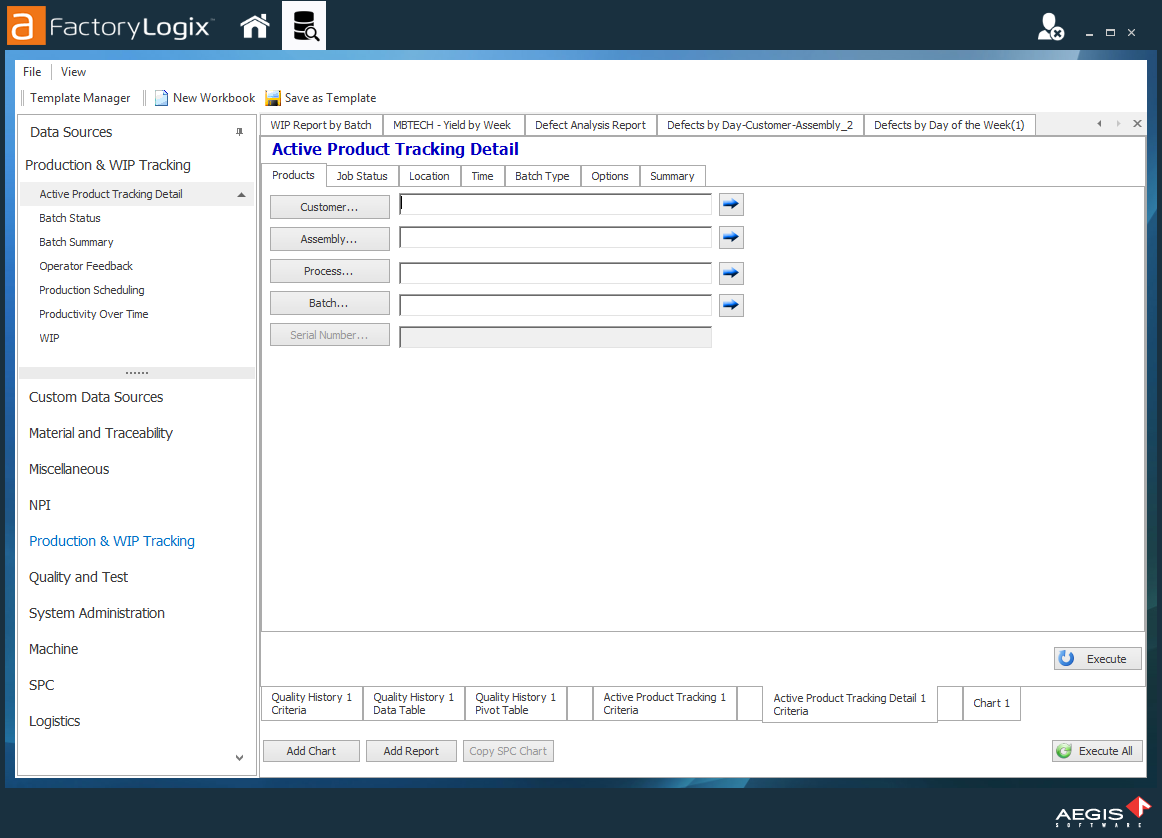Click the New Workbook document icon
This screenshot has width=1162, height=838.
161,97
